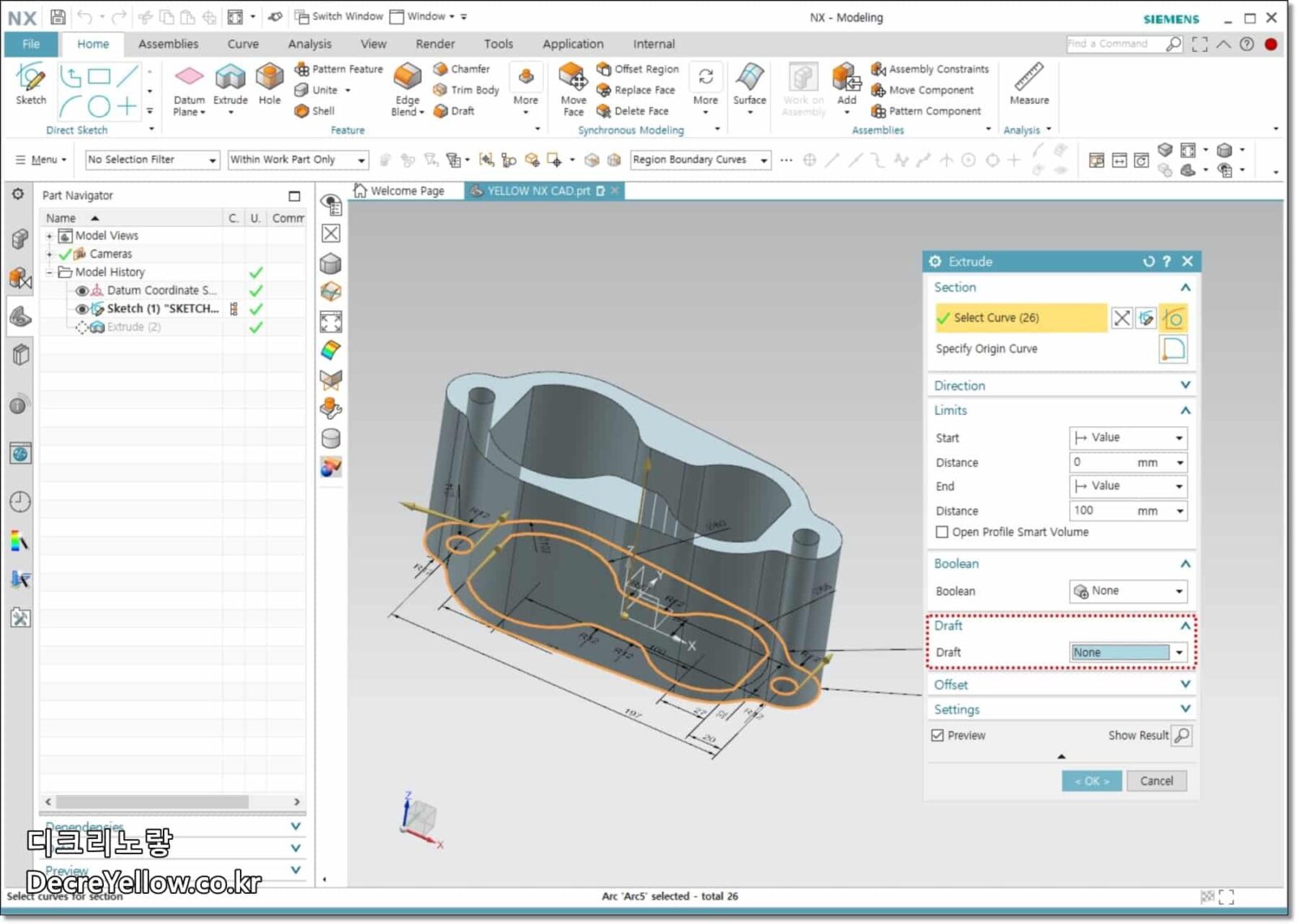
Task: Open the Draft type dropdown
Action: click(1129, 653)
